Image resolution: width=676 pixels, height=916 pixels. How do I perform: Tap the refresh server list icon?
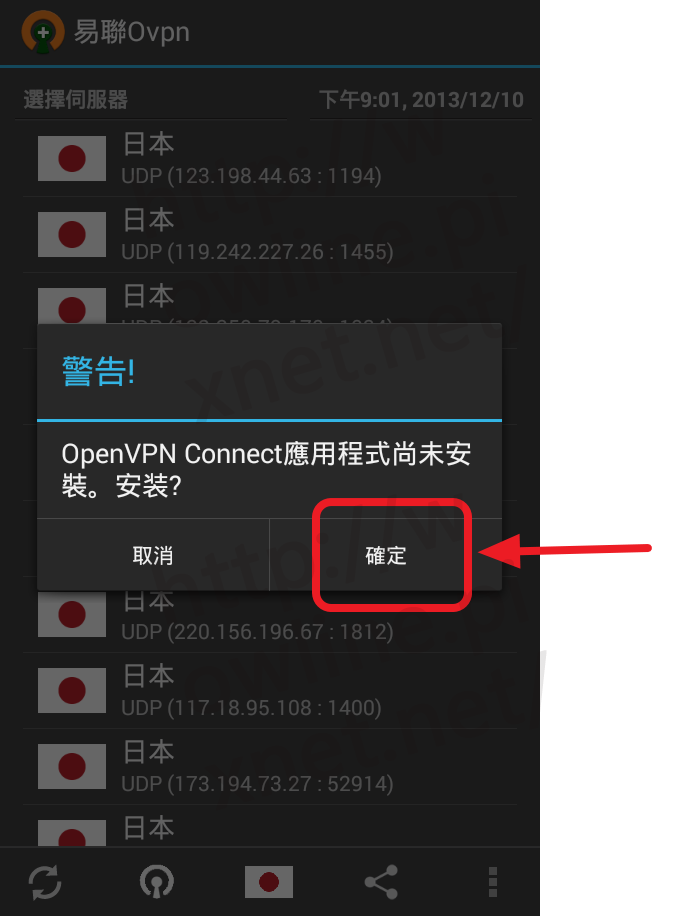pos(45,882)
